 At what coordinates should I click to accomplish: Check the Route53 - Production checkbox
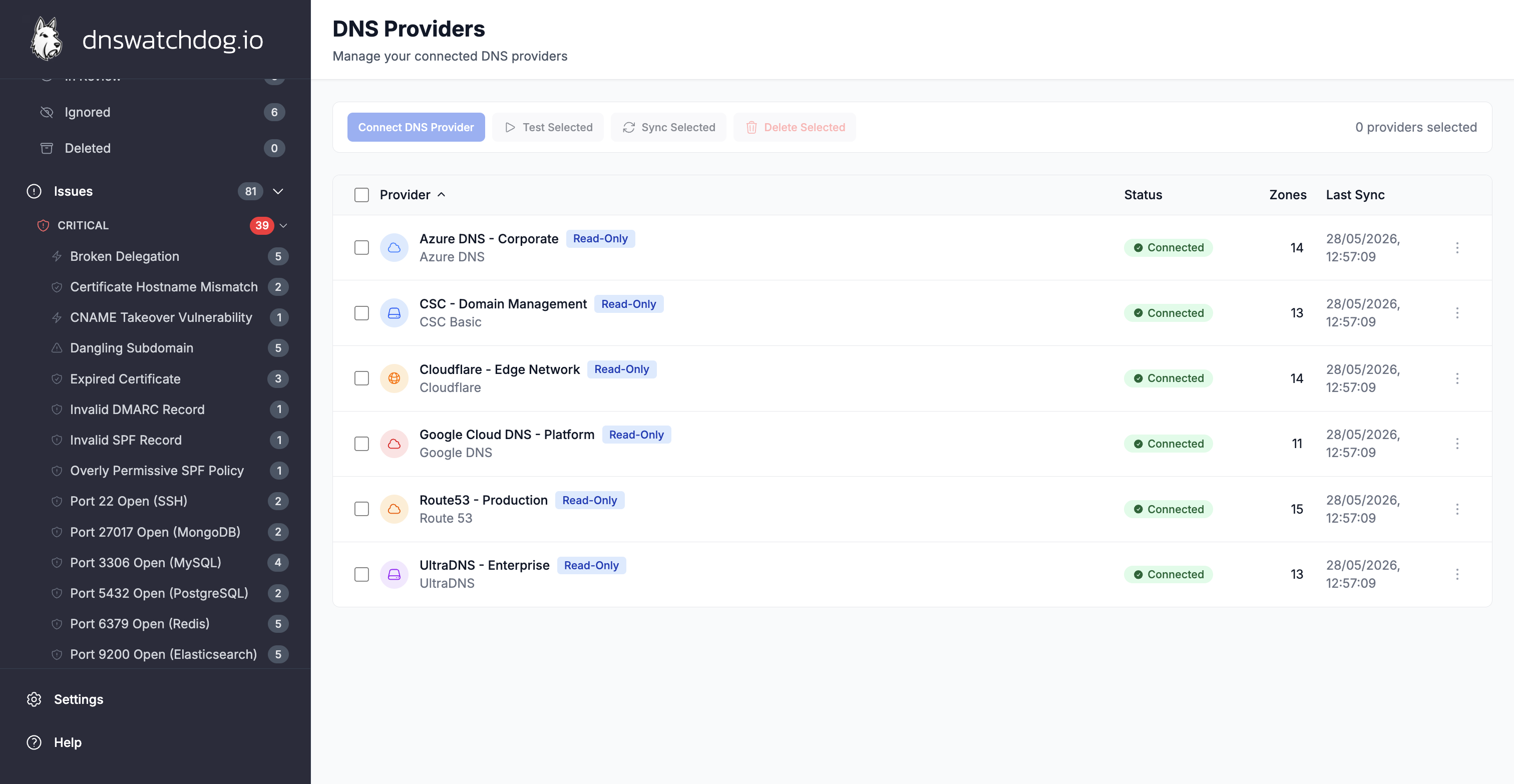point(361,509)
